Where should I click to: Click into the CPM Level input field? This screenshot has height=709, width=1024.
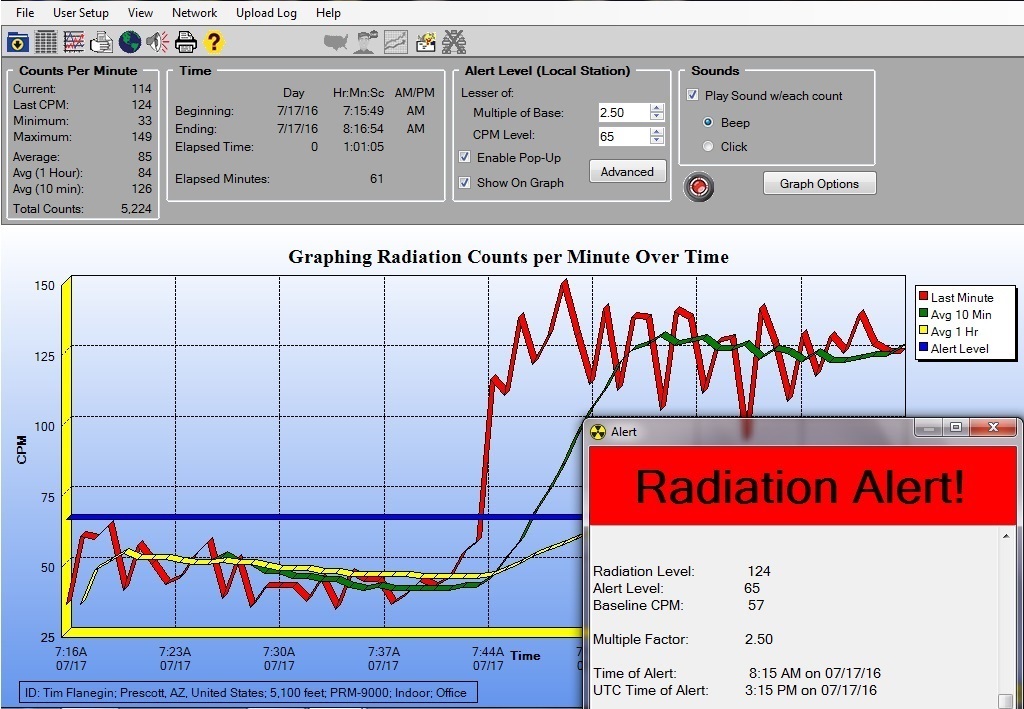[622, 136]
